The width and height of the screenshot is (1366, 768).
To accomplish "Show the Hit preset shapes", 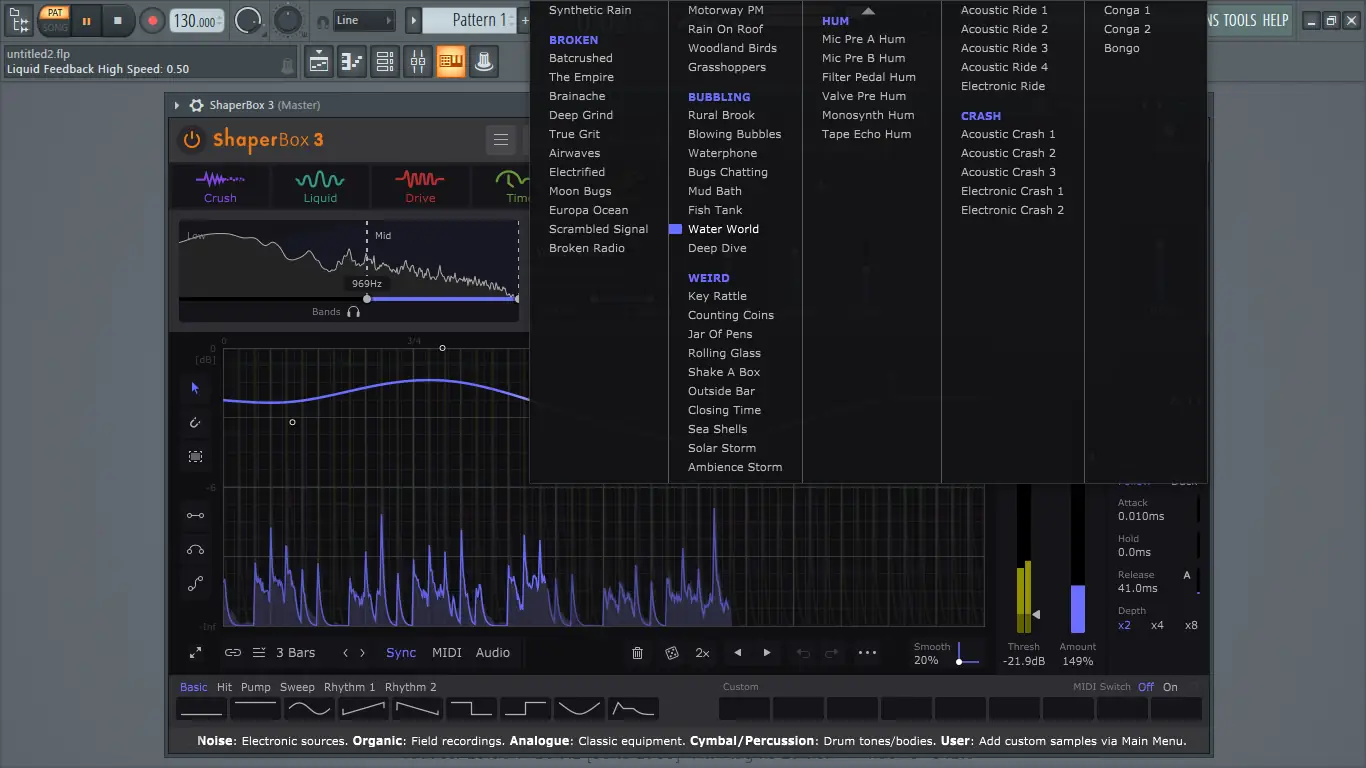I will click(224, 687).
